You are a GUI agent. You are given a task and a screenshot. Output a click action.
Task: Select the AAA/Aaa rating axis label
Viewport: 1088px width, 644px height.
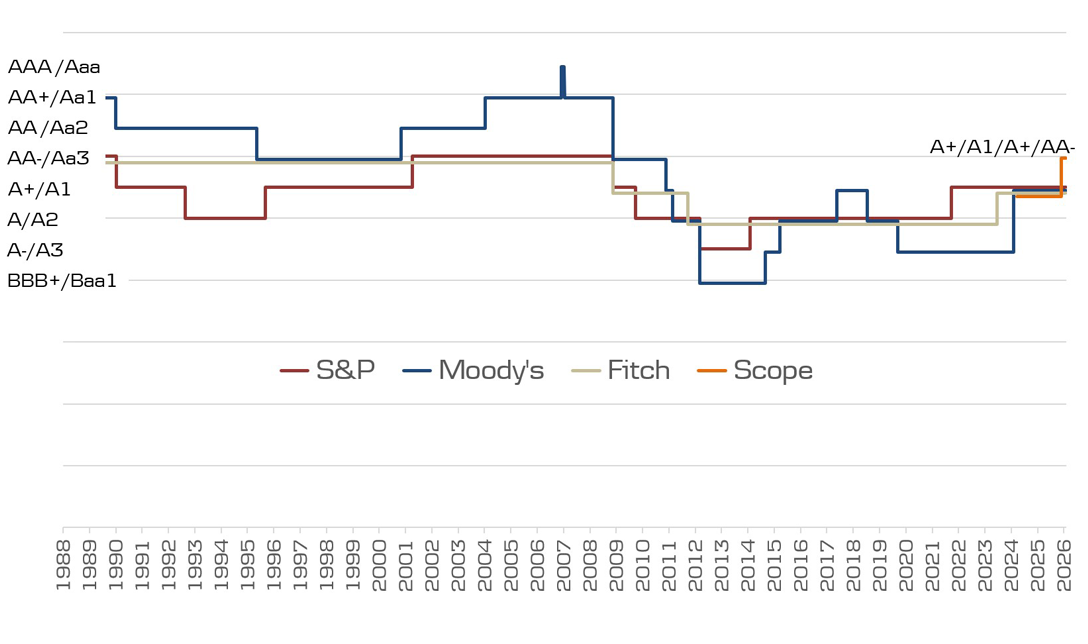click(54, 68)
